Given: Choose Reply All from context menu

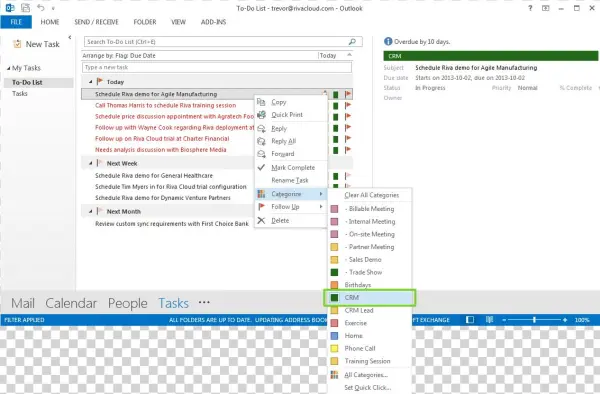Looking at the screenshot, I should (x=291, y=141).
